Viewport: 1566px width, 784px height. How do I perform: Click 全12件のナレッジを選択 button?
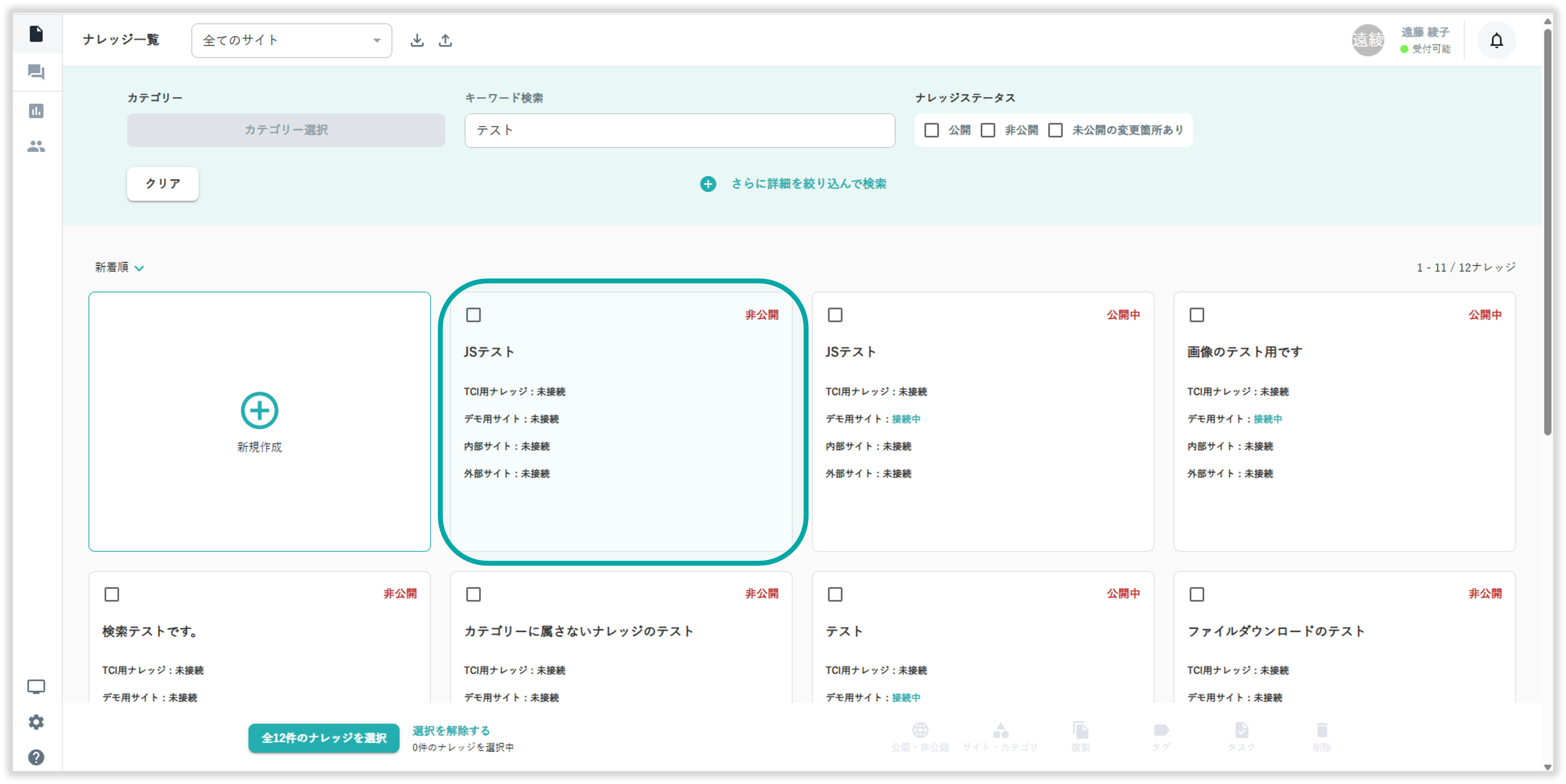click(x=323, y=738)
